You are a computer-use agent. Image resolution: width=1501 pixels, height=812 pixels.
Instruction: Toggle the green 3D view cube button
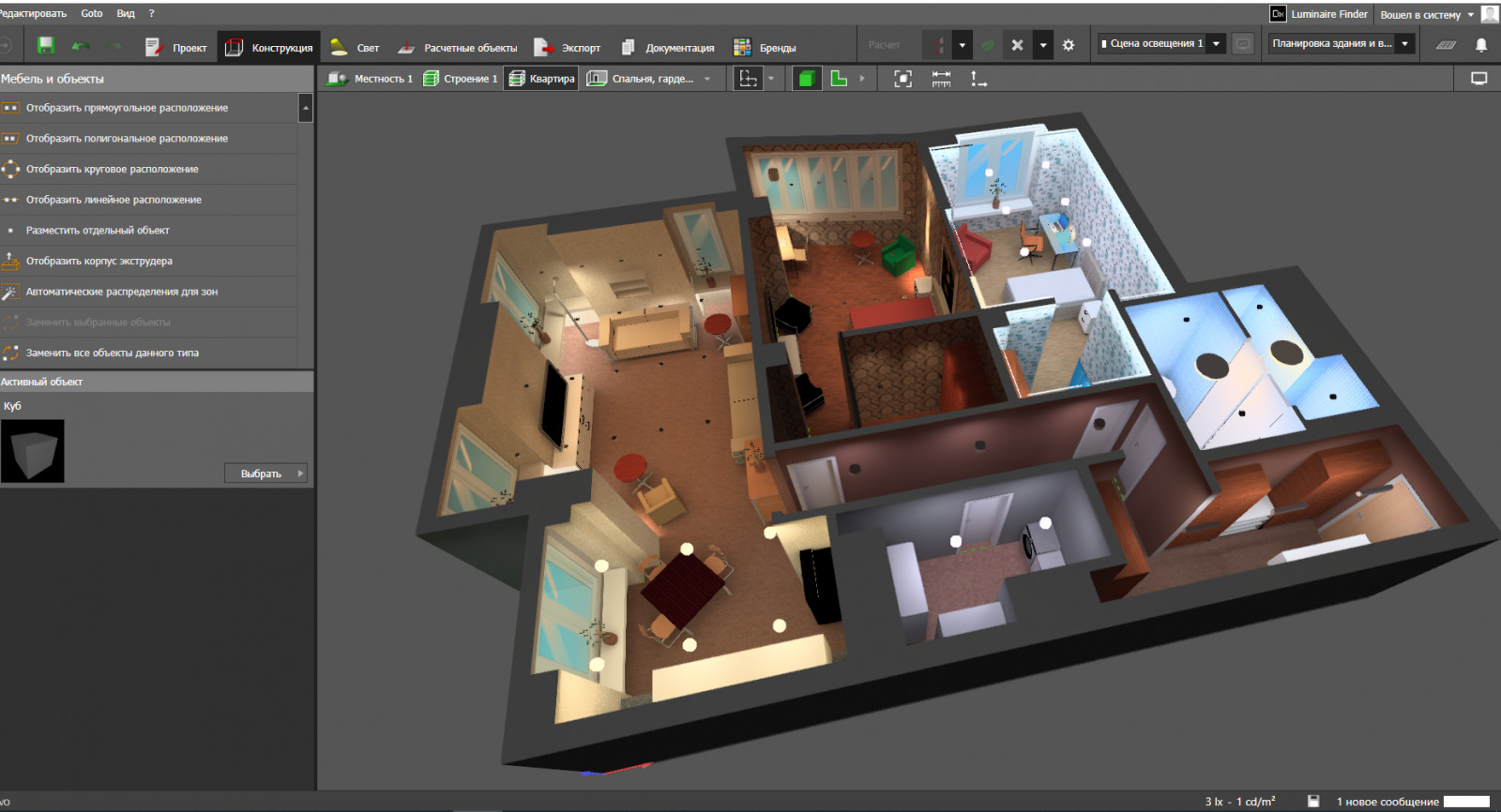806,79
